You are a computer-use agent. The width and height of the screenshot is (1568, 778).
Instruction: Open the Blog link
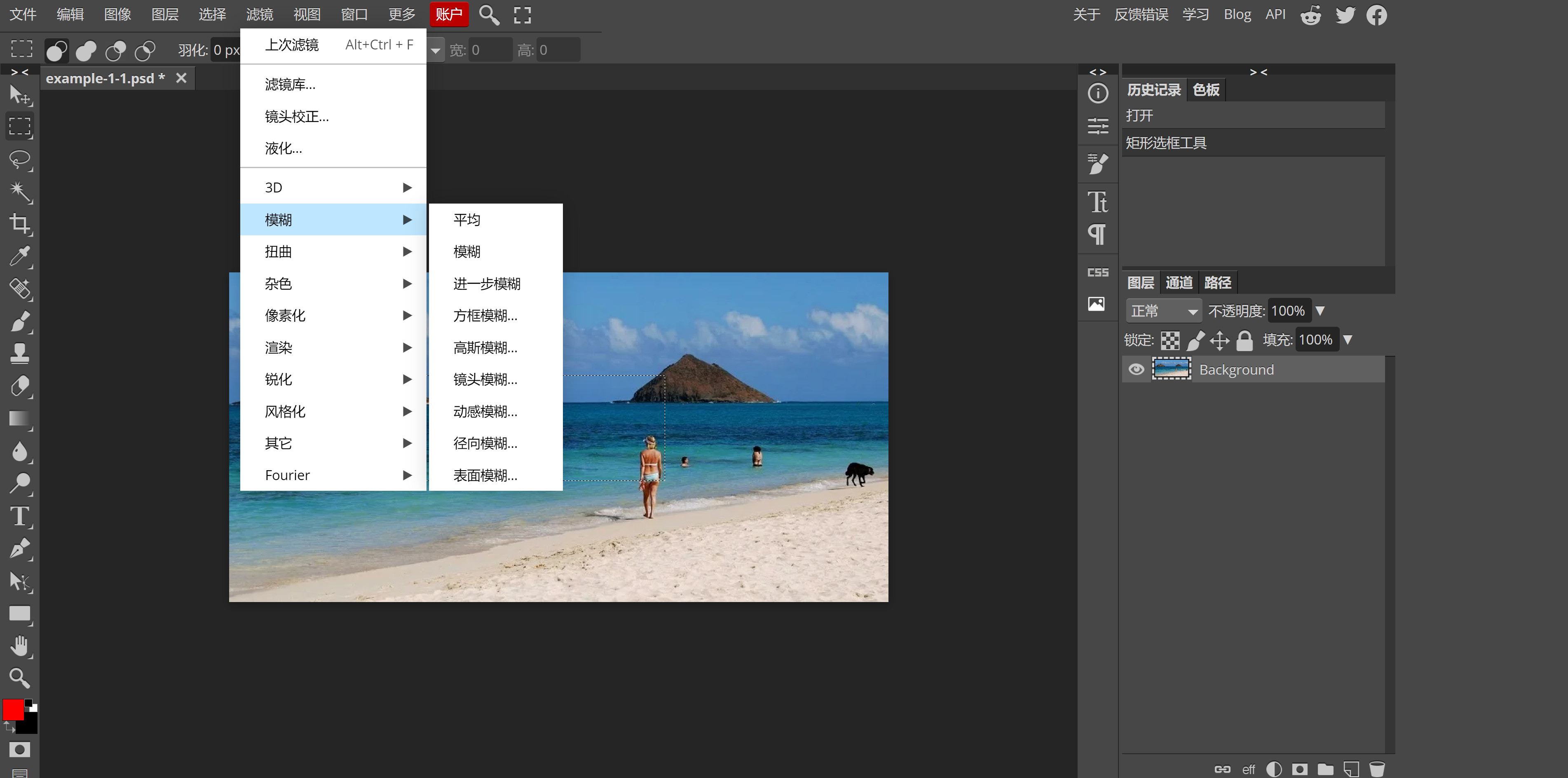tap(1237, 14)
